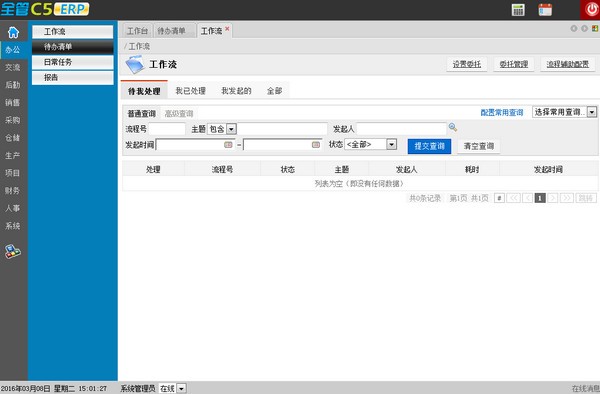Click the 跳转 jump button
The image size is (600, 394).
(x=586, y=198)
